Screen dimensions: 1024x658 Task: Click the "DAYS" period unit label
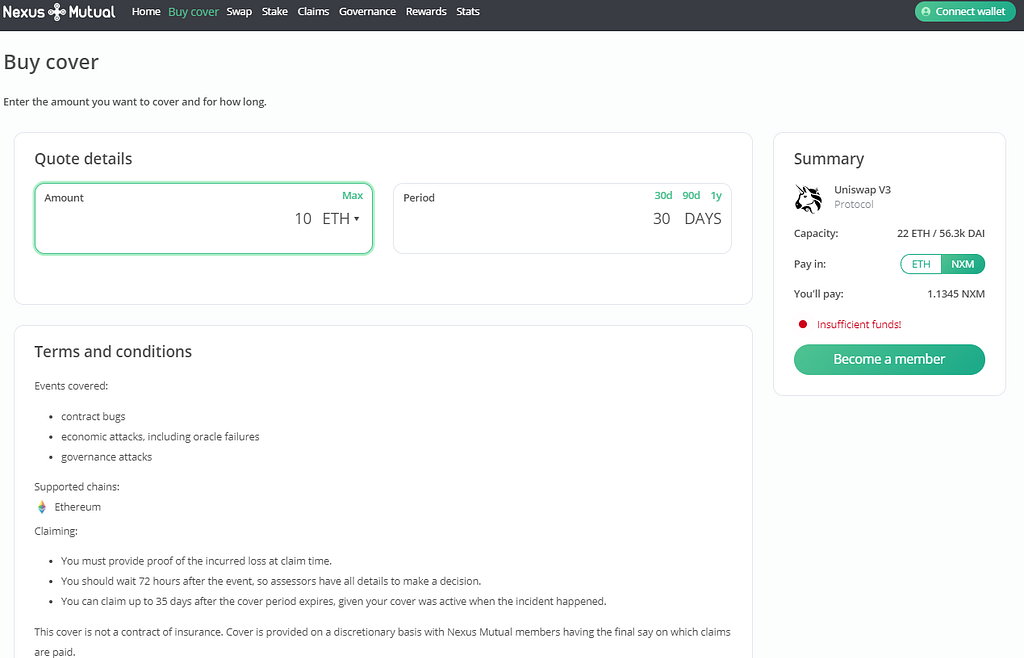tap(703, 219)
